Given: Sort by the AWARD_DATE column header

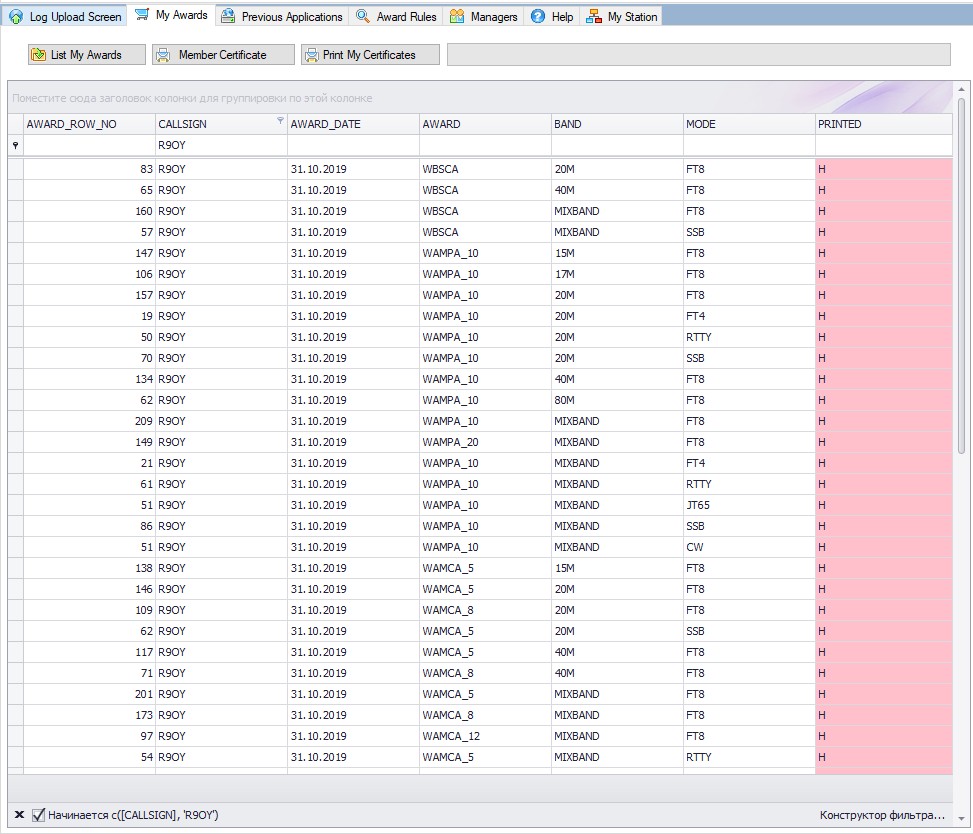Looking at the screenshot, I should coord(352,124).
